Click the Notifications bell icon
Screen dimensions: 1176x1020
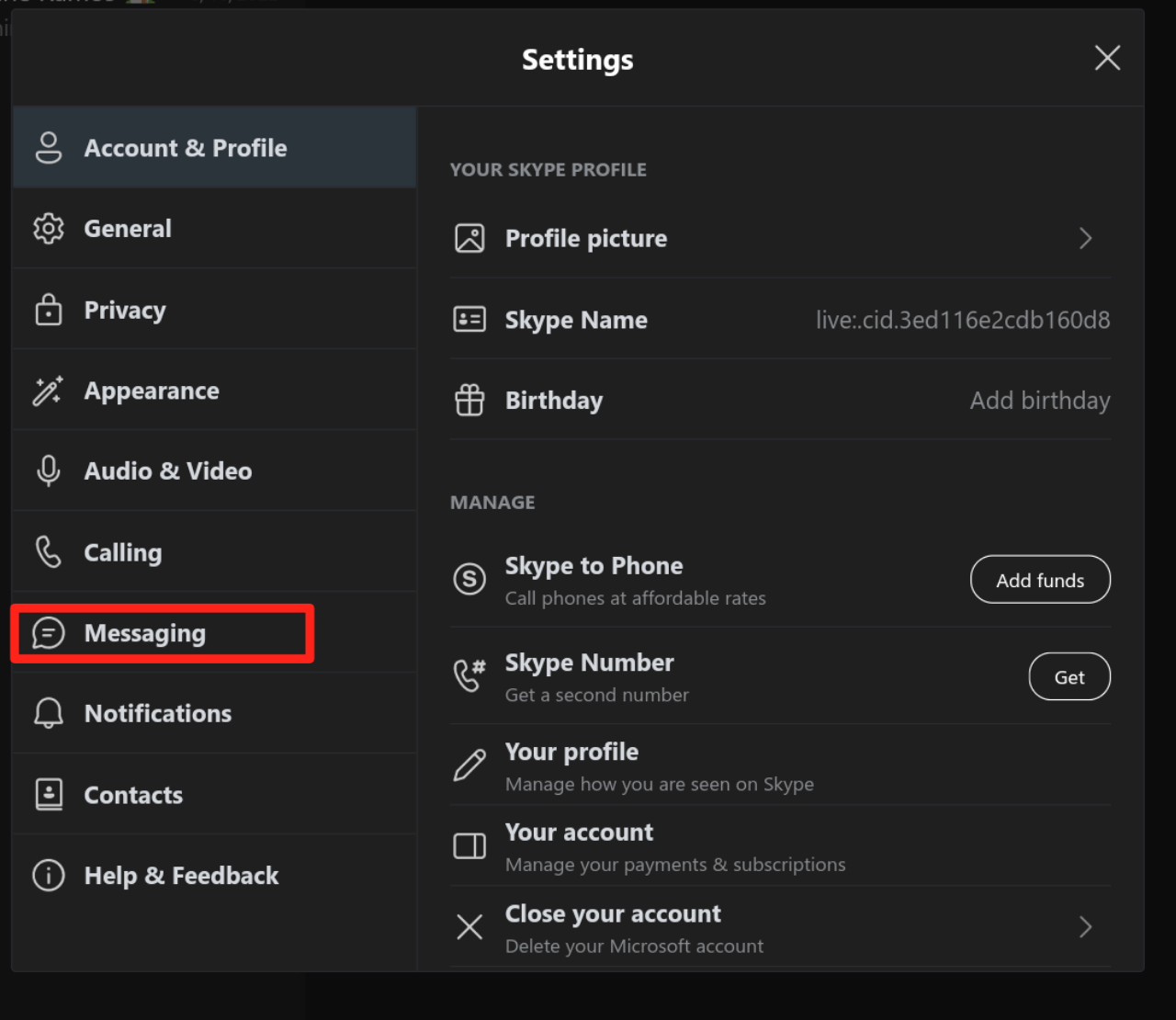(x=49, y=713)
